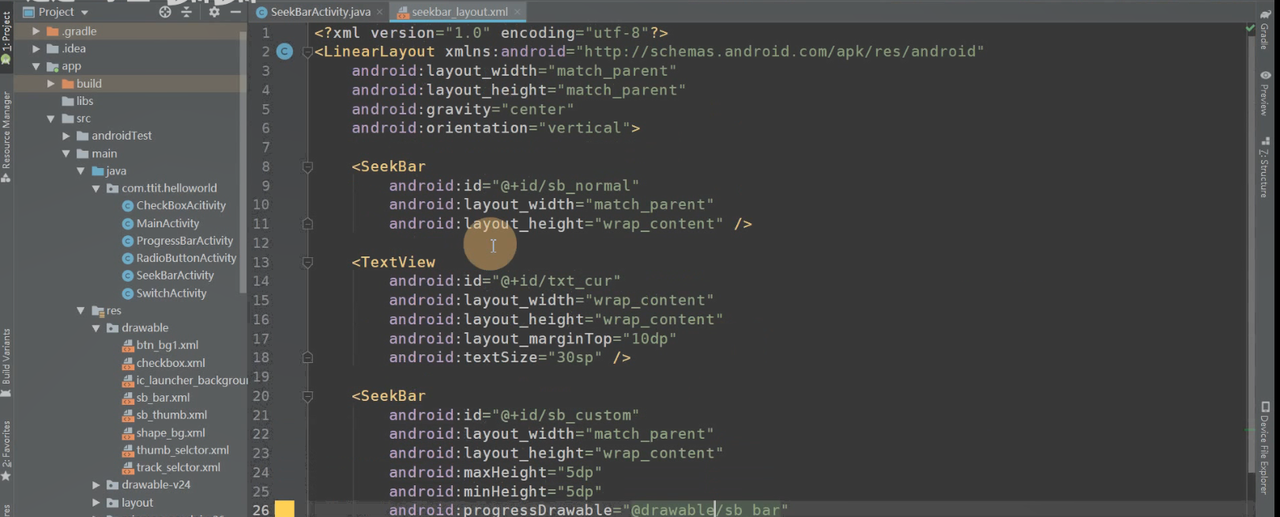The height and width of the screenshot is (517, 1280).
Task: Collapse the com.ttit.helloworld package
Action: point(96,188)
